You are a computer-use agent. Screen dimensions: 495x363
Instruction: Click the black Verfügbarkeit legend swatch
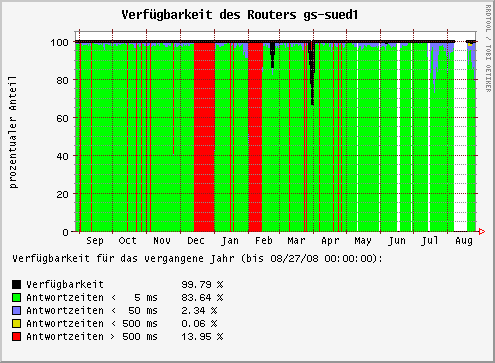(x=17, y=284)
